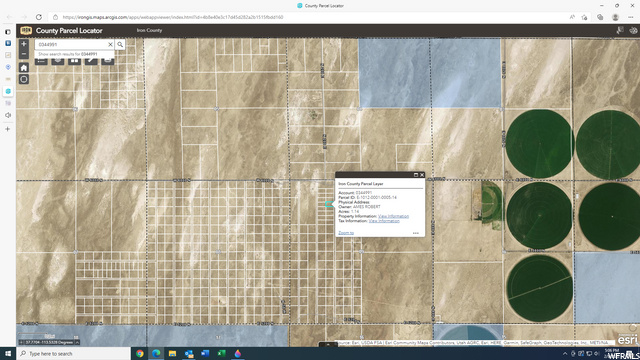
Task: Open Property Information View Information link
Action: tap(393, 216)
